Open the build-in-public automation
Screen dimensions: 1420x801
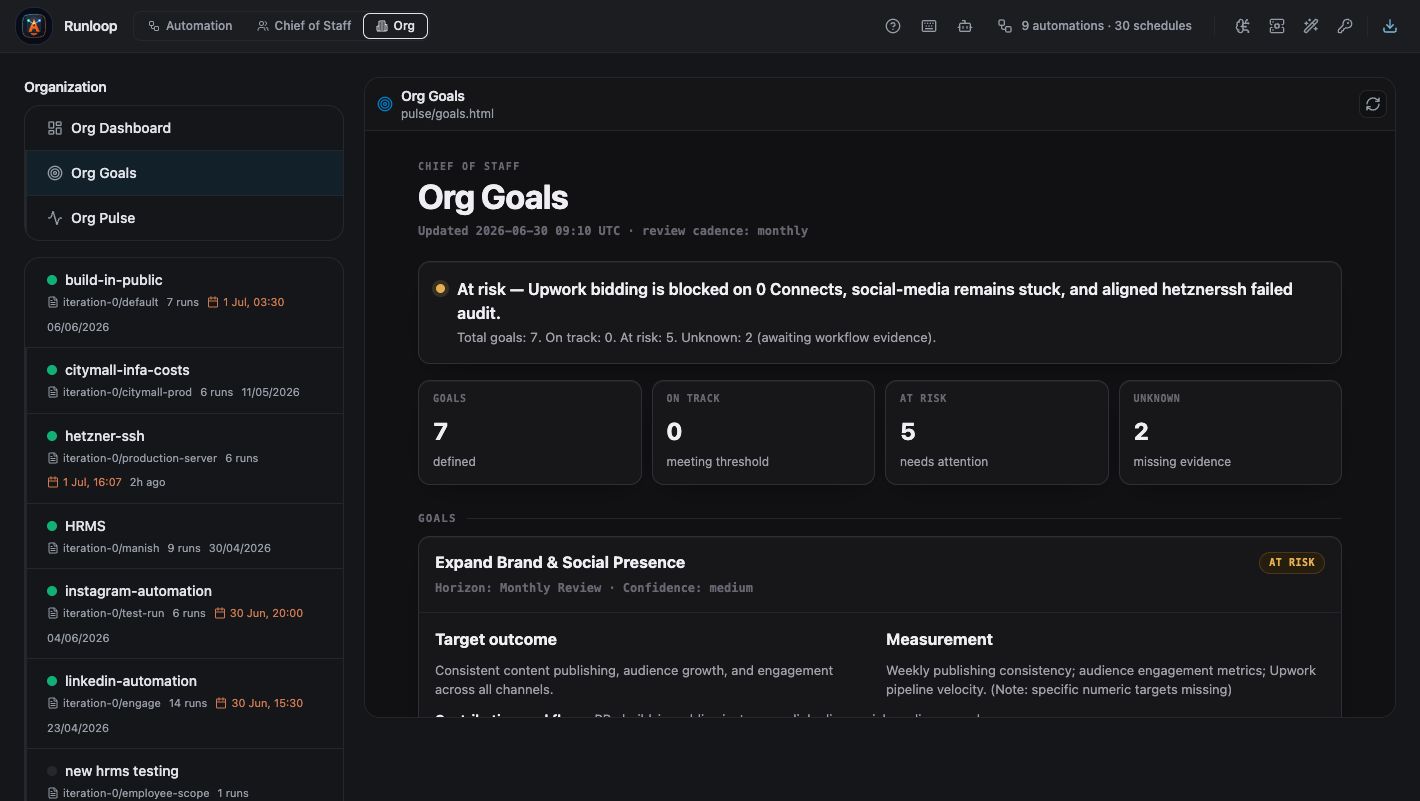[x=184, y=303]
